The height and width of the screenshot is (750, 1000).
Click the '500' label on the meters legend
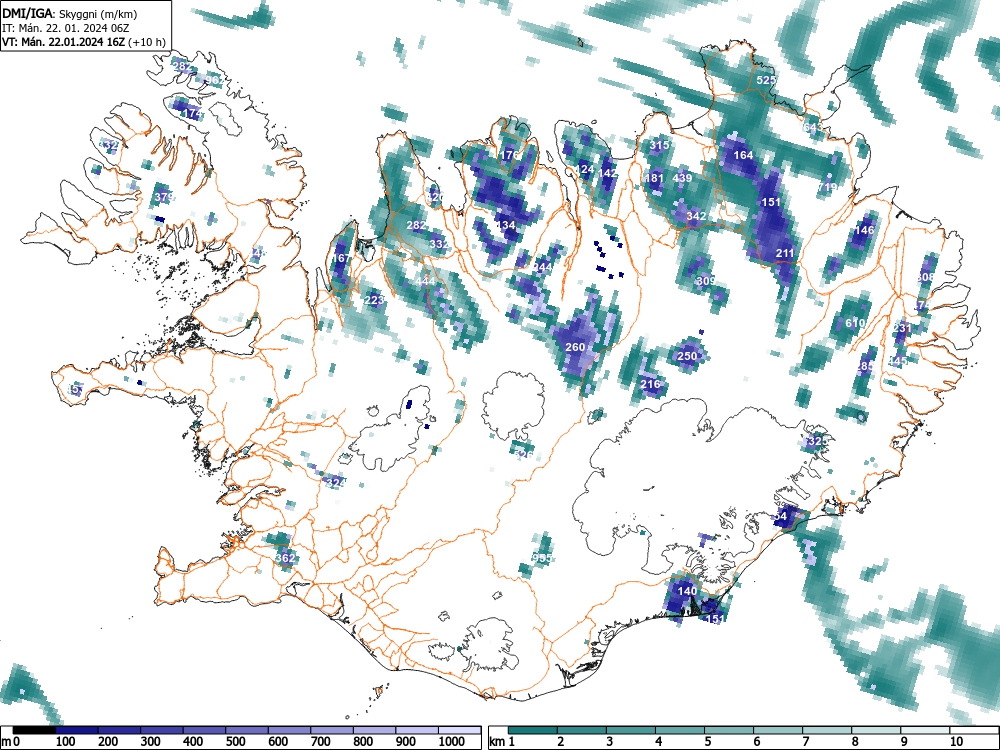(x=235, y=742)
